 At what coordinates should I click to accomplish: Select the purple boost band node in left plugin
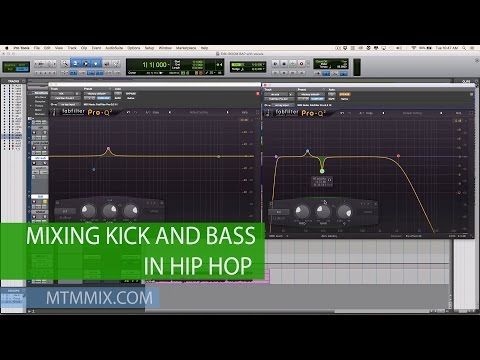(x=108, y=149)
